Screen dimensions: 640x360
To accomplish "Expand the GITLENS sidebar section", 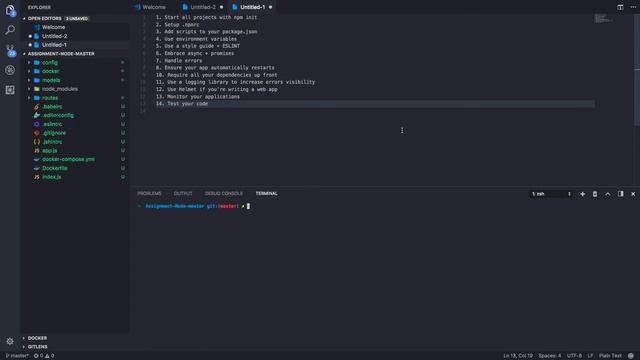I will pos(38,347).
